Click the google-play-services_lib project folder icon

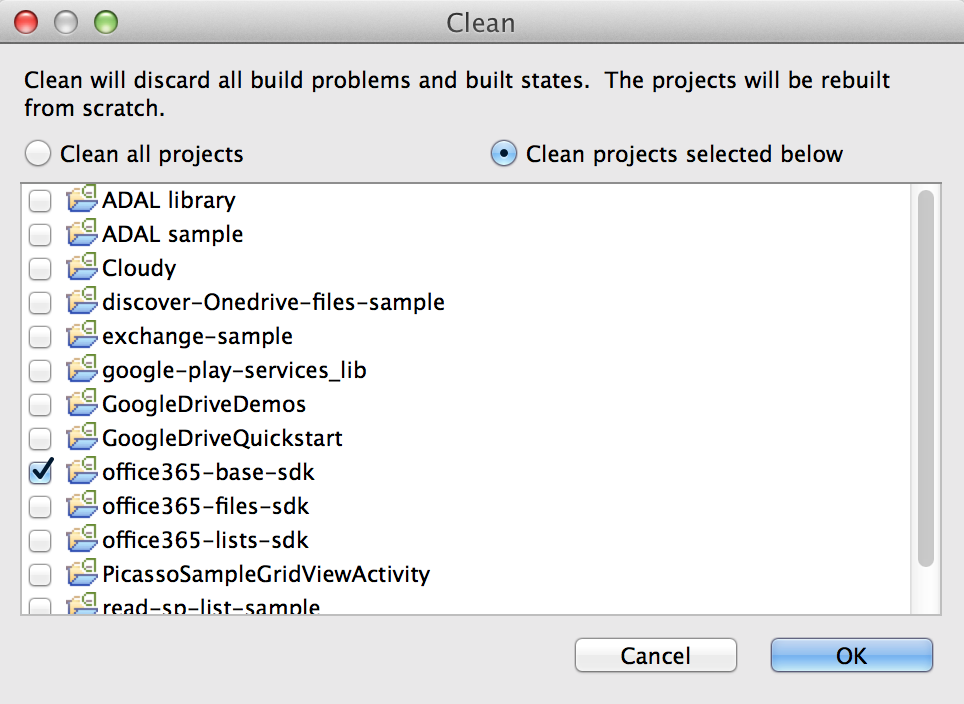pos(82,370)
